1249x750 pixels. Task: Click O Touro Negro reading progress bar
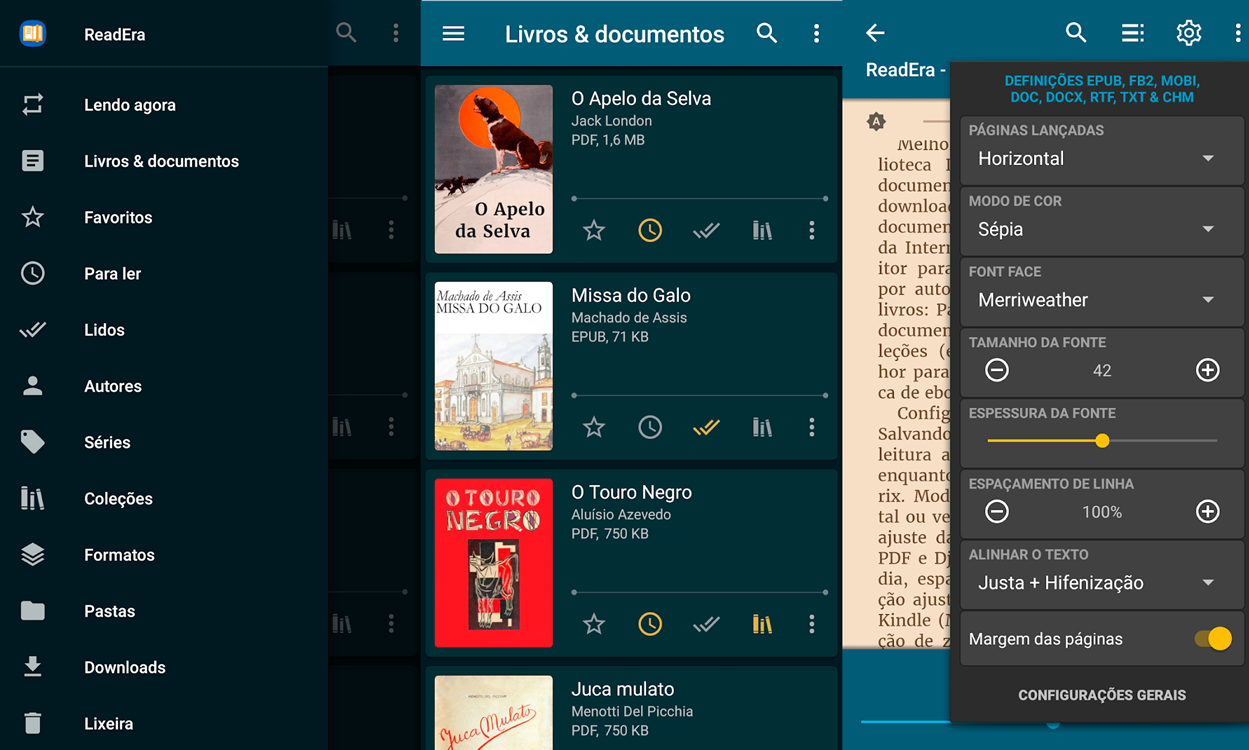coord(700,593)
